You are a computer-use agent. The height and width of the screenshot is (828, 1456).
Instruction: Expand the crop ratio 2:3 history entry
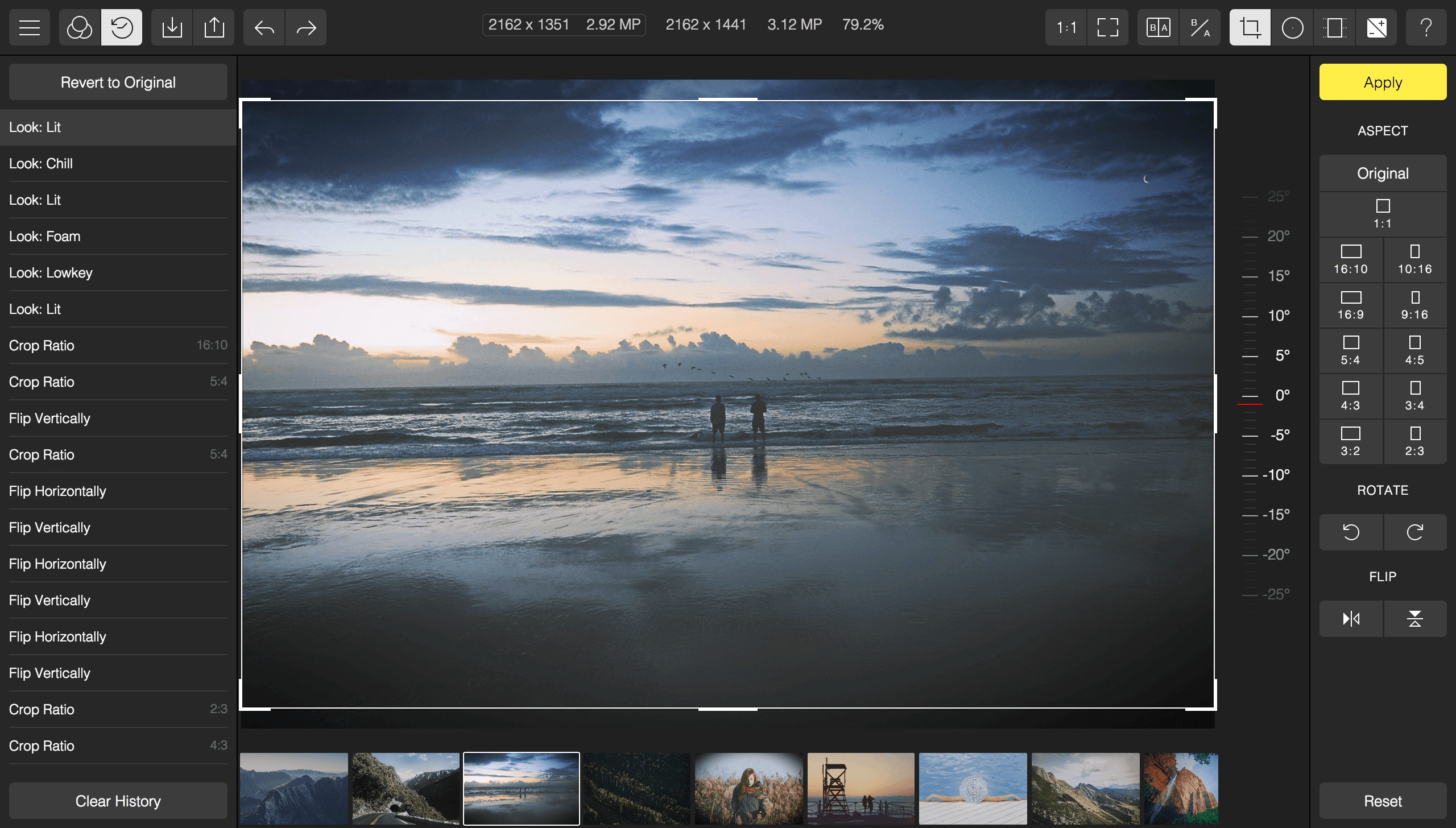118,709
